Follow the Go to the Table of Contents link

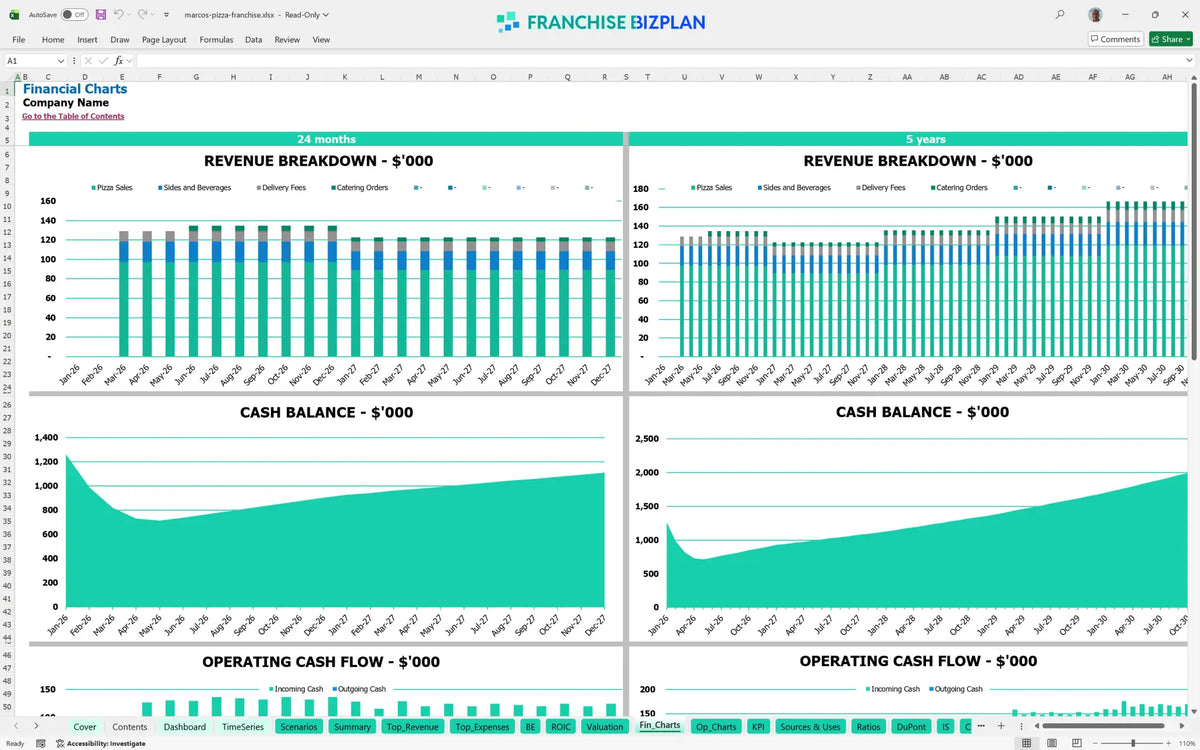[x=73, y=116]
